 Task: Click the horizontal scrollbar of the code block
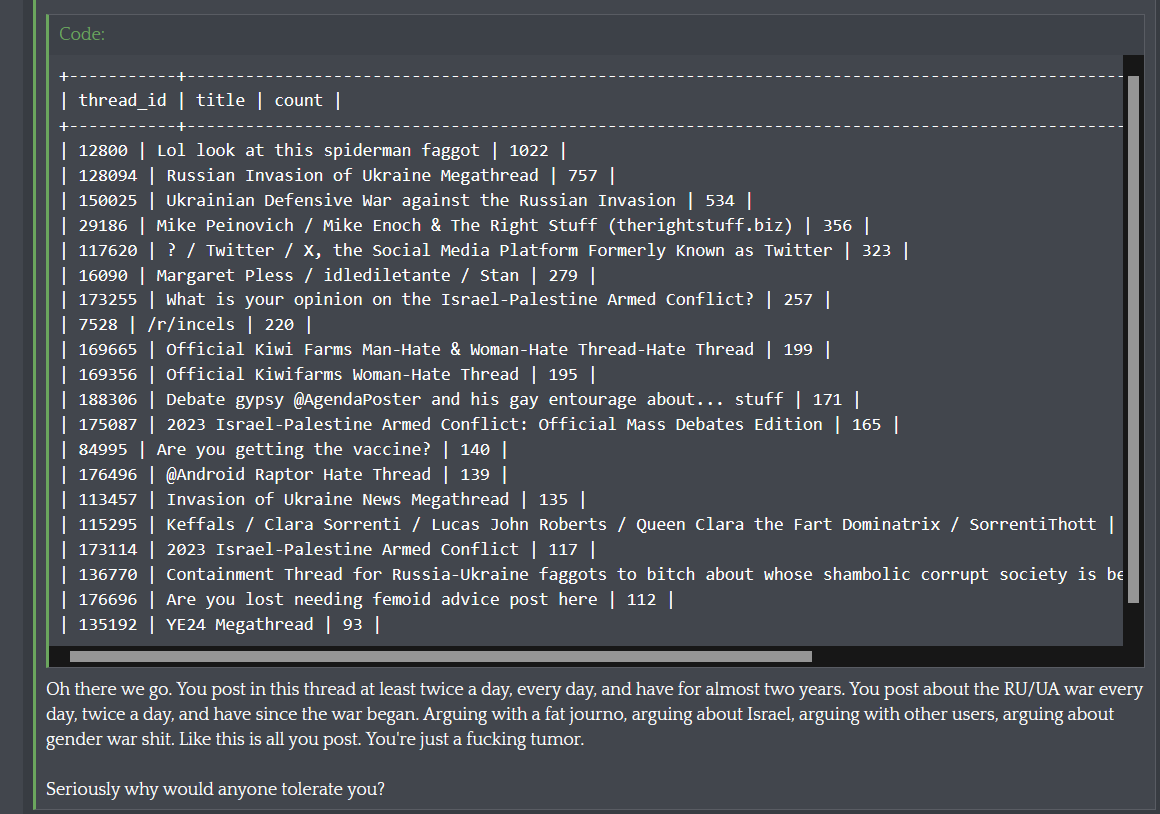coord(440,657)
